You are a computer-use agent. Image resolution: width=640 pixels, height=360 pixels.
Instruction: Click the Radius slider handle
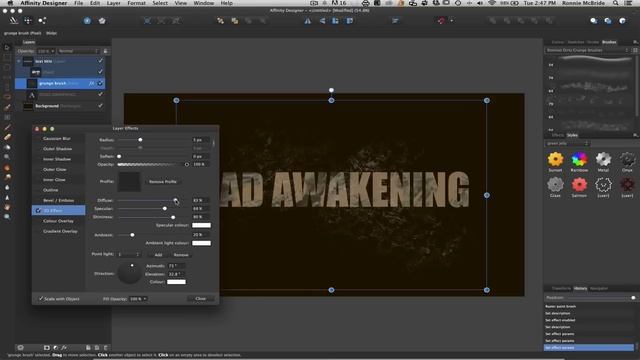tap(140, 140)
